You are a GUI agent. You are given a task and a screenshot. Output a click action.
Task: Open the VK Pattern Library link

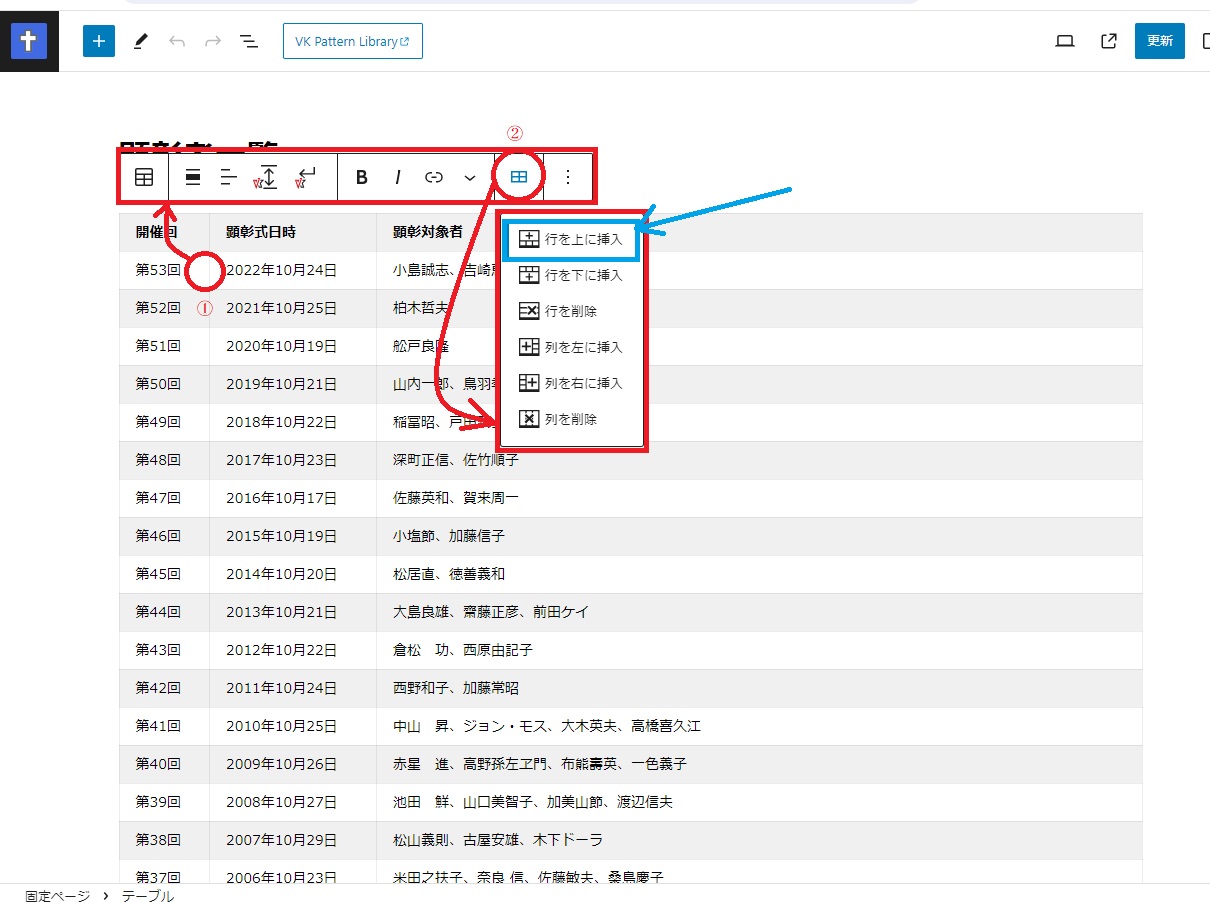[352, 41]
